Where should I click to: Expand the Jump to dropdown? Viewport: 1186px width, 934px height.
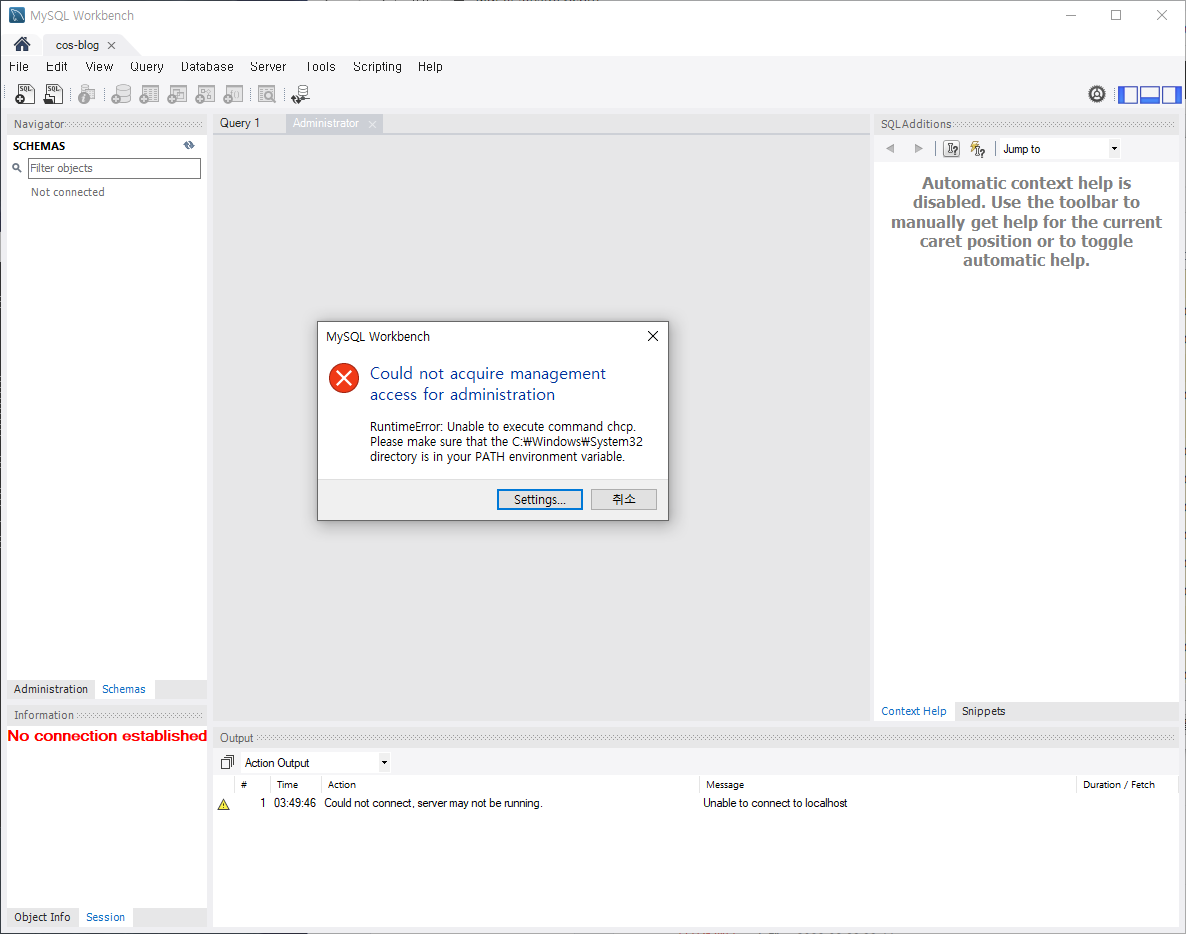(x=1113, y=149)
